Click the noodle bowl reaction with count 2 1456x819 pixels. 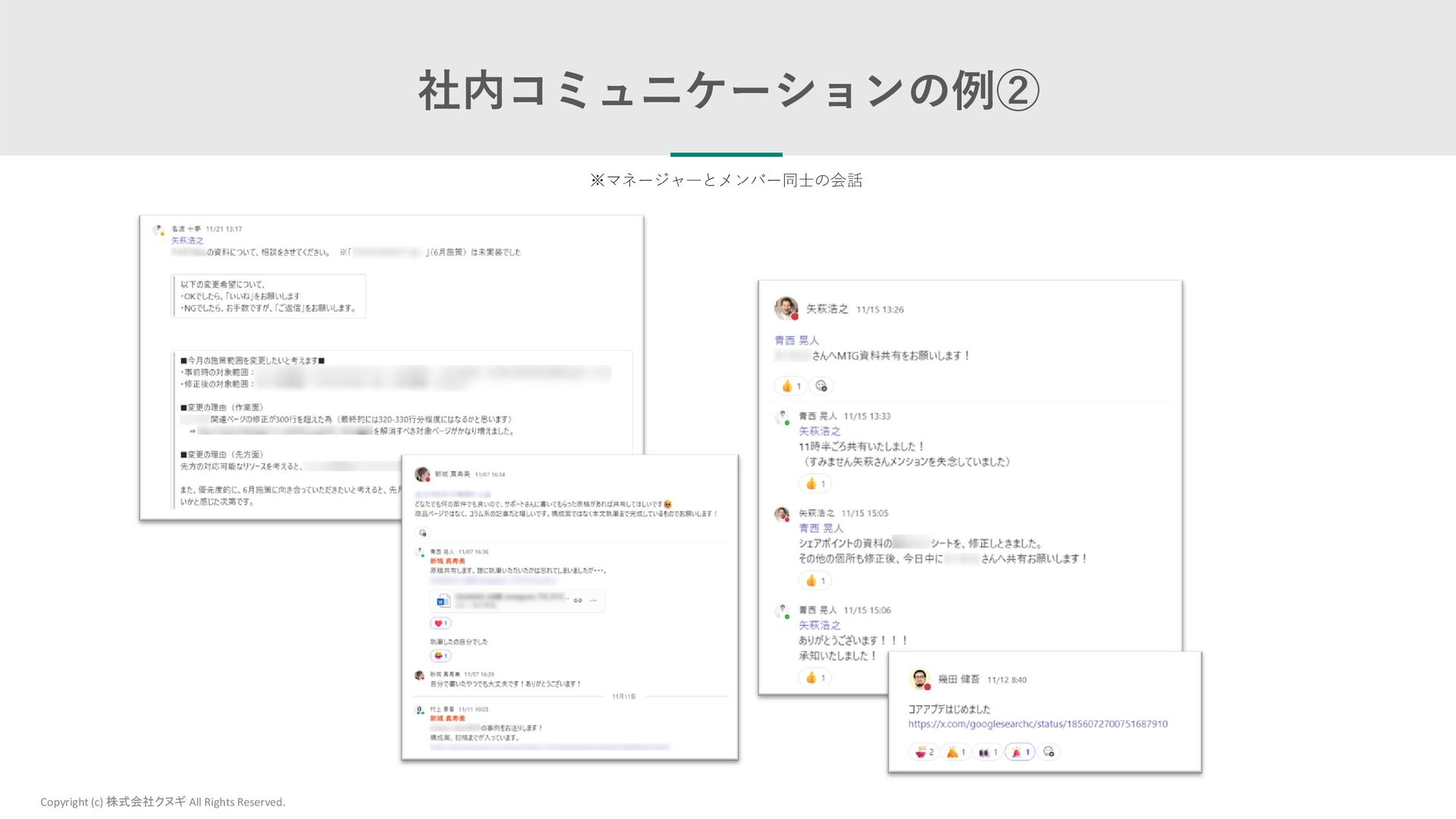click(x=924, y=752)
